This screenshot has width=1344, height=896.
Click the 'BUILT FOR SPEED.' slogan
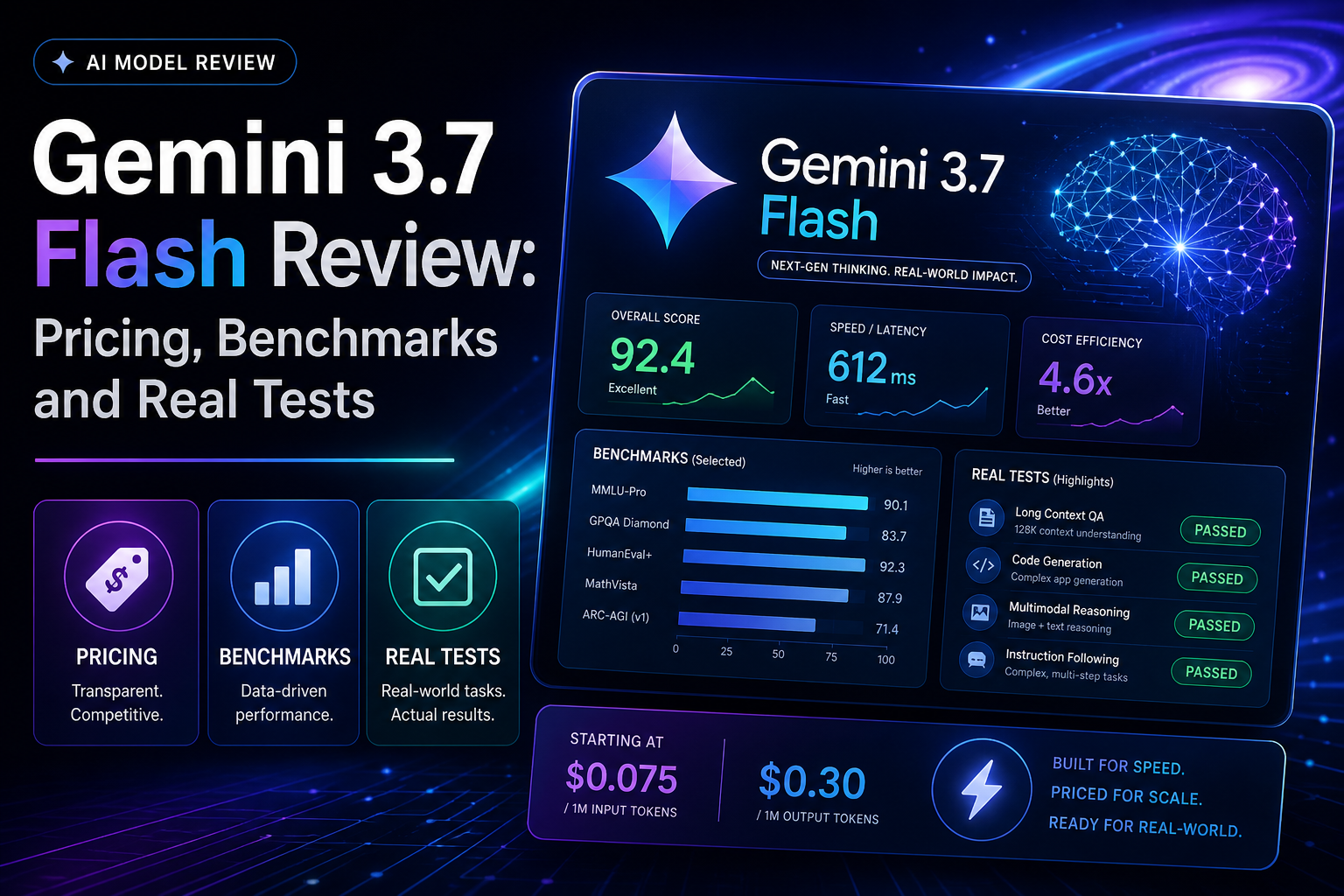tap(1118, 766)
